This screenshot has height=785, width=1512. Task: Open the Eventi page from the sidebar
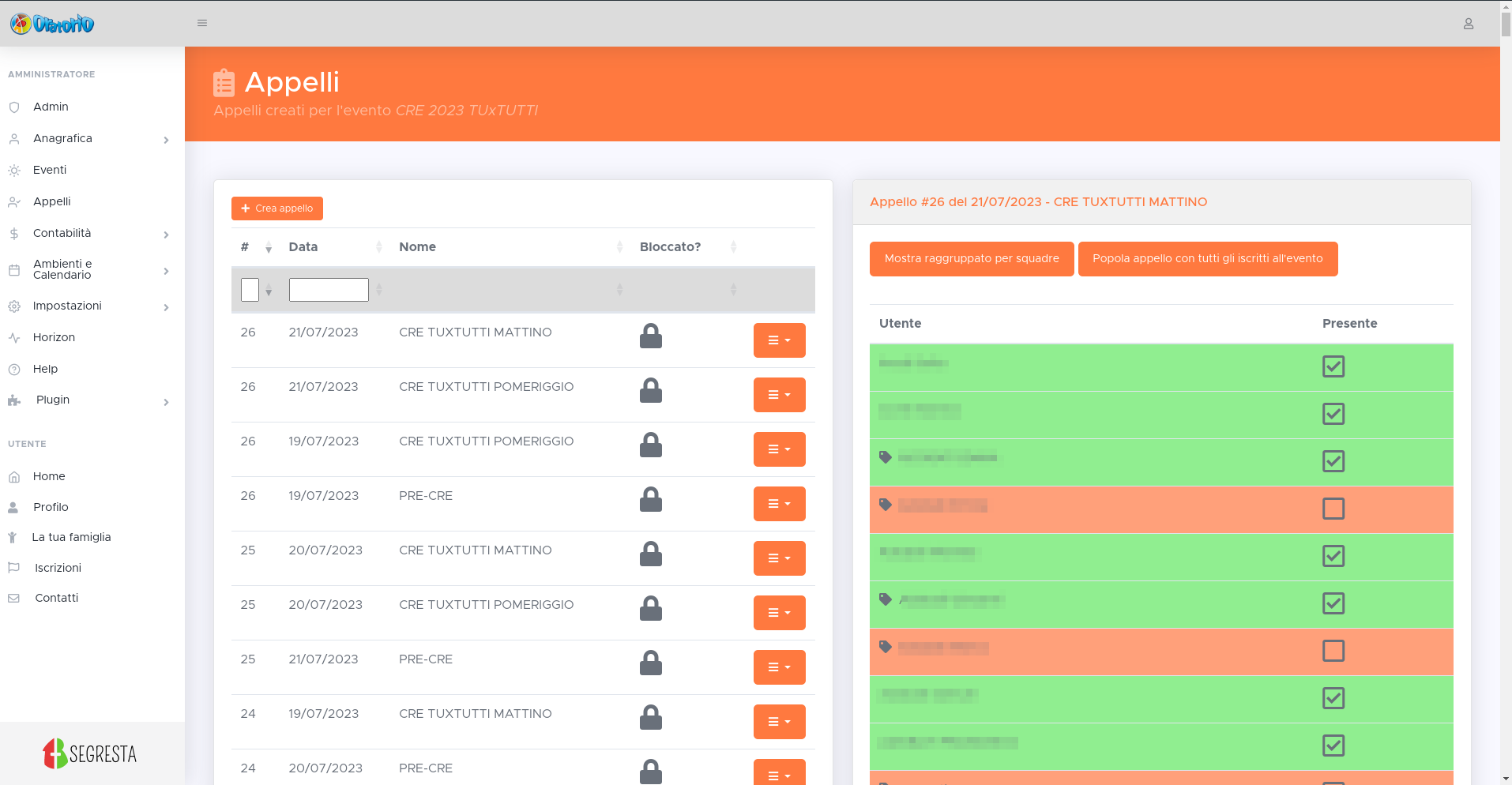pos(50,170)
